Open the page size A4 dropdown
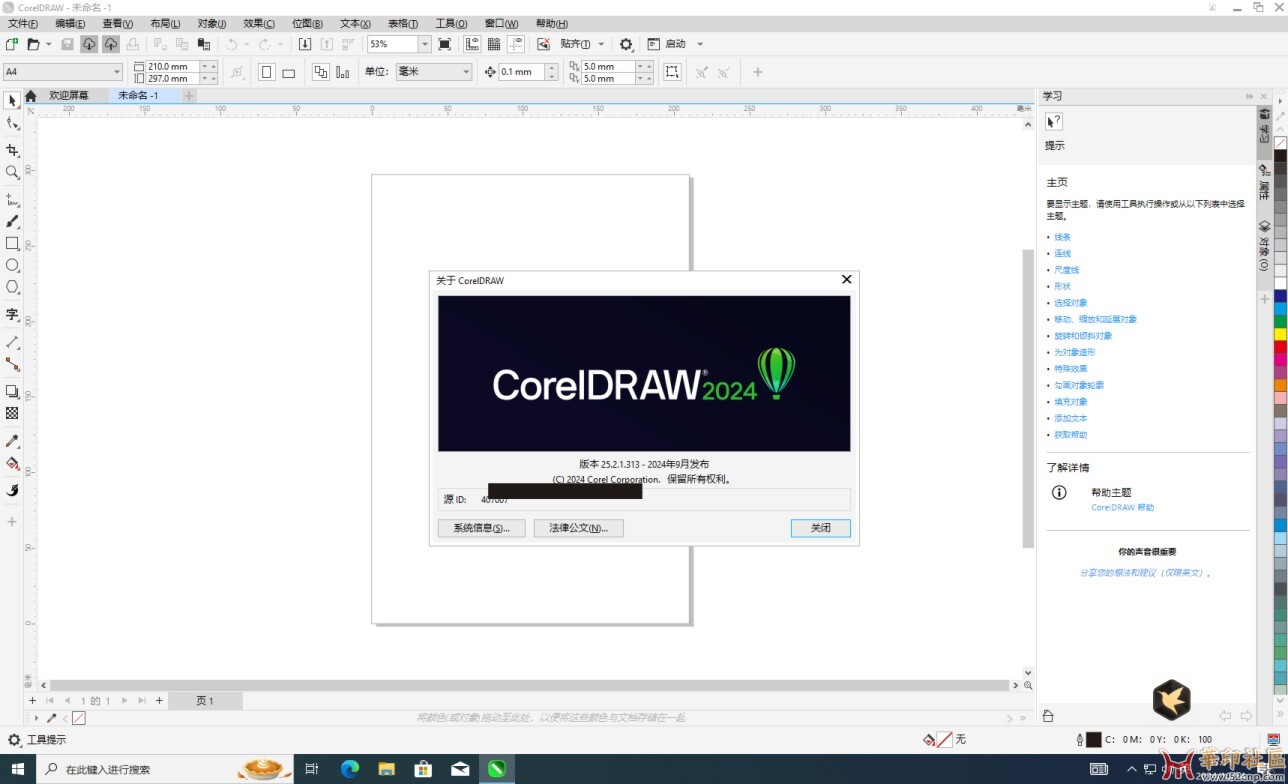The height and width of the screenshot is (784, 1288). (116, 72)
